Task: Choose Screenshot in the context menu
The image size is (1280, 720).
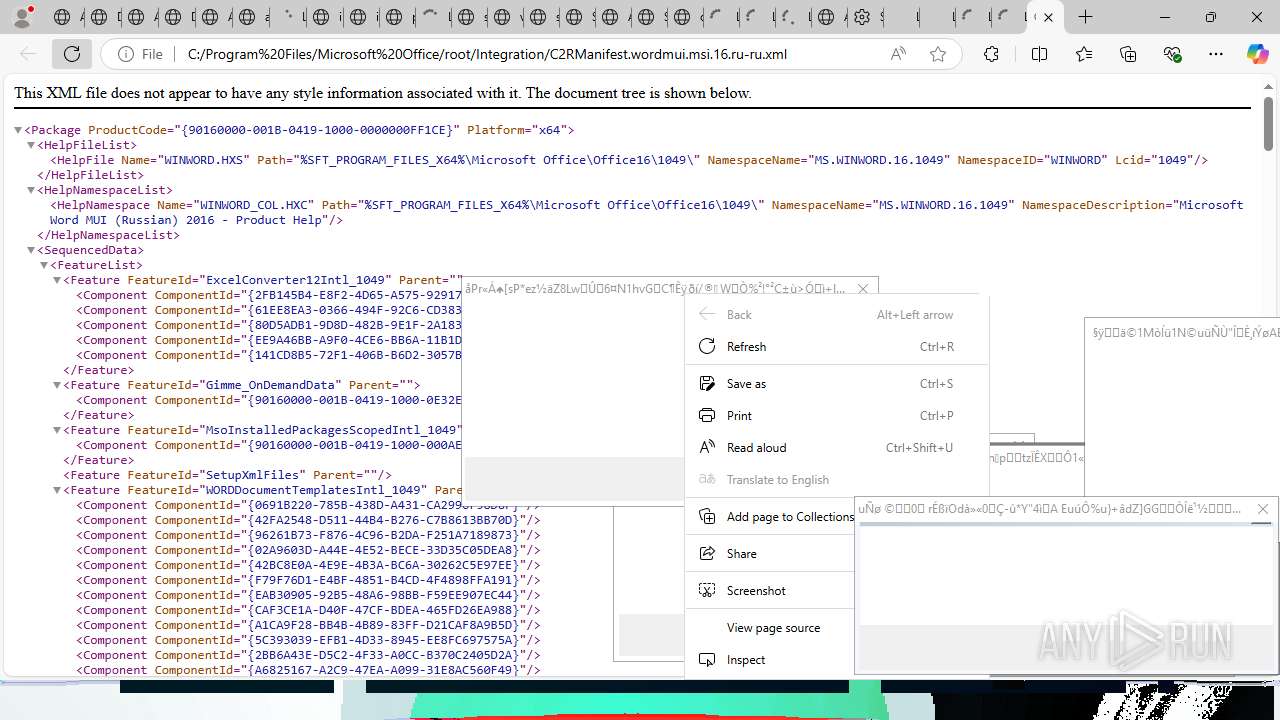Action: [x=771, y=590]
